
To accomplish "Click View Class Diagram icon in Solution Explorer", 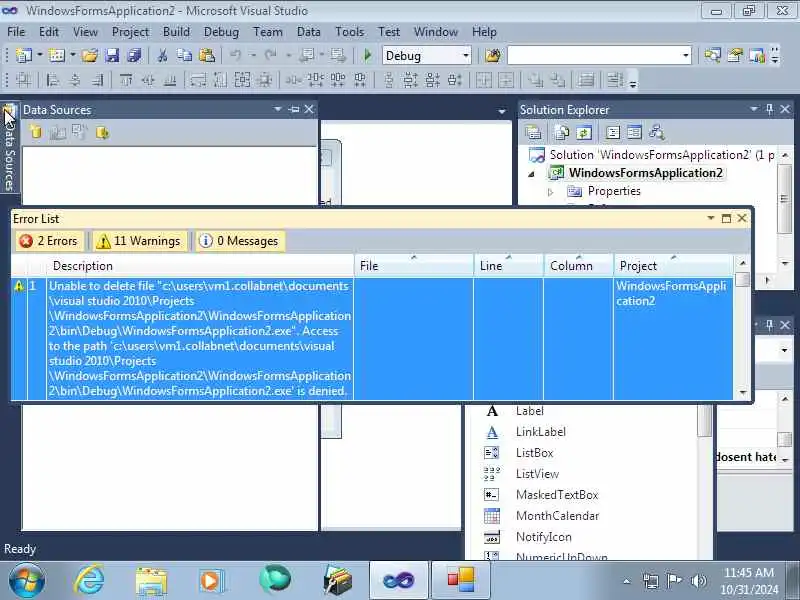I will click(657, 133).
